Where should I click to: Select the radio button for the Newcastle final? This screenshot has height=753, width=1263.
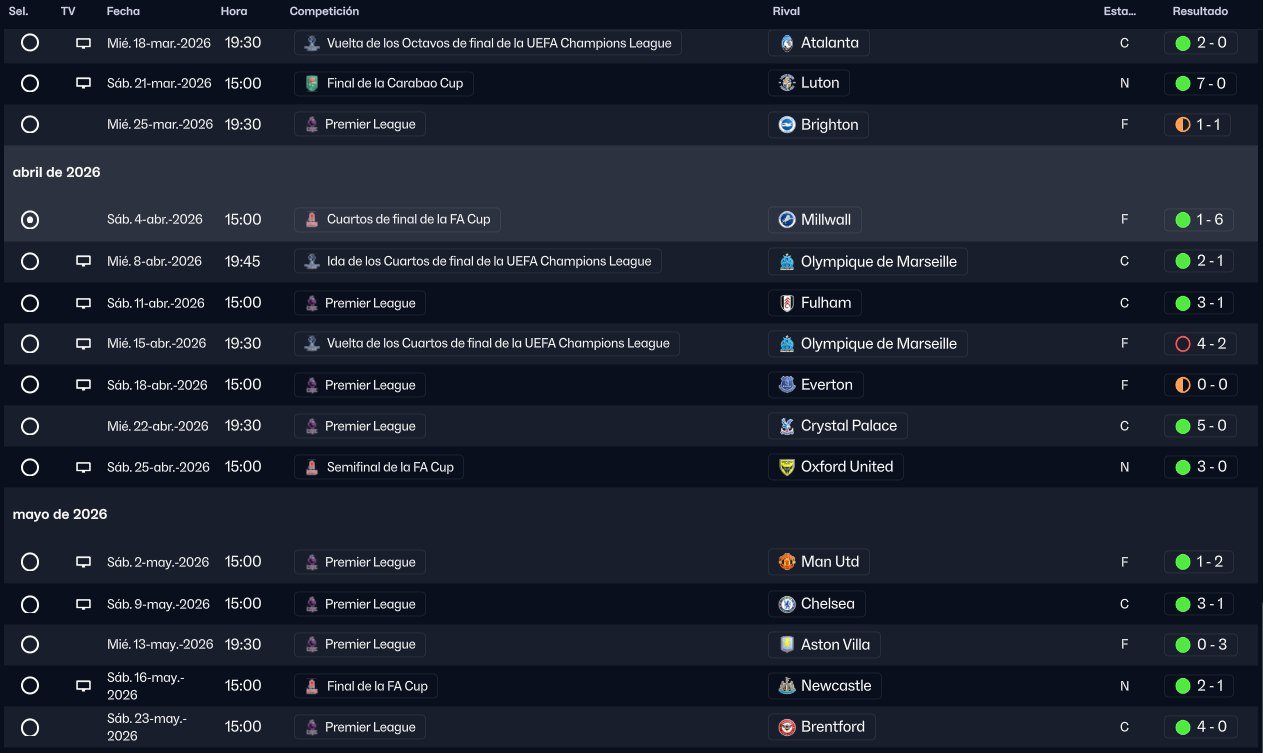tap(30, 686)
